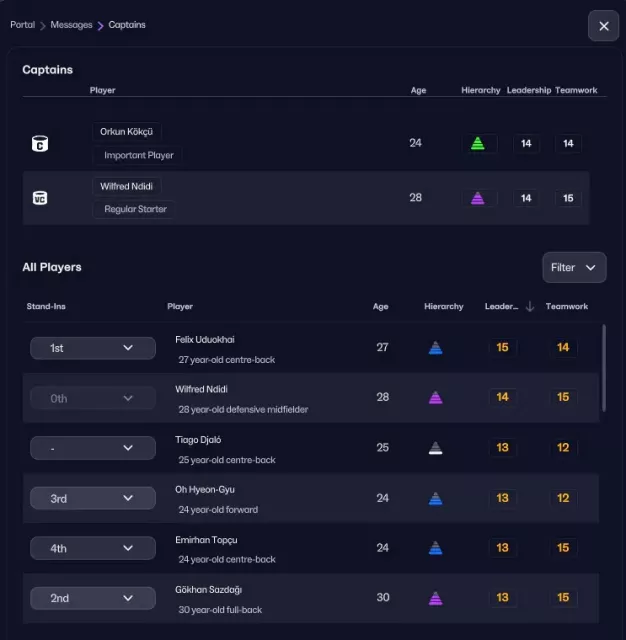Click Orkun Kökçü's leadership value 14
Image resolution: width=626 pixels, height=640 pixels.
click(526, 143)
